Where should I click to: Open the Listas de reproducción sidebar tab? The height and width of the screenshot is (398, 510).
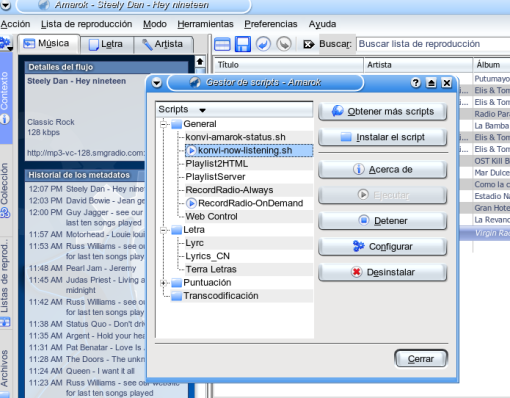(5, 282)
